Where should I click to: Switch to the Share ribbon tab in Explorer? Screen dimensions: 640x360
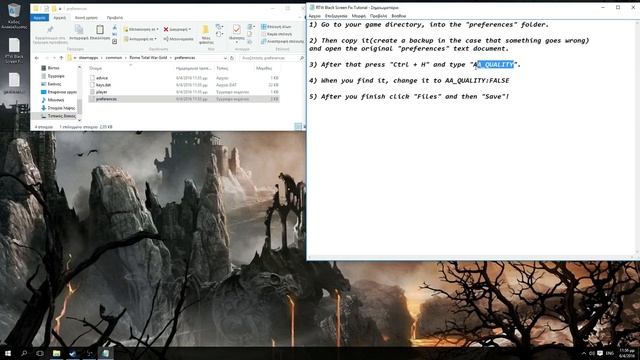pos(86,18)
